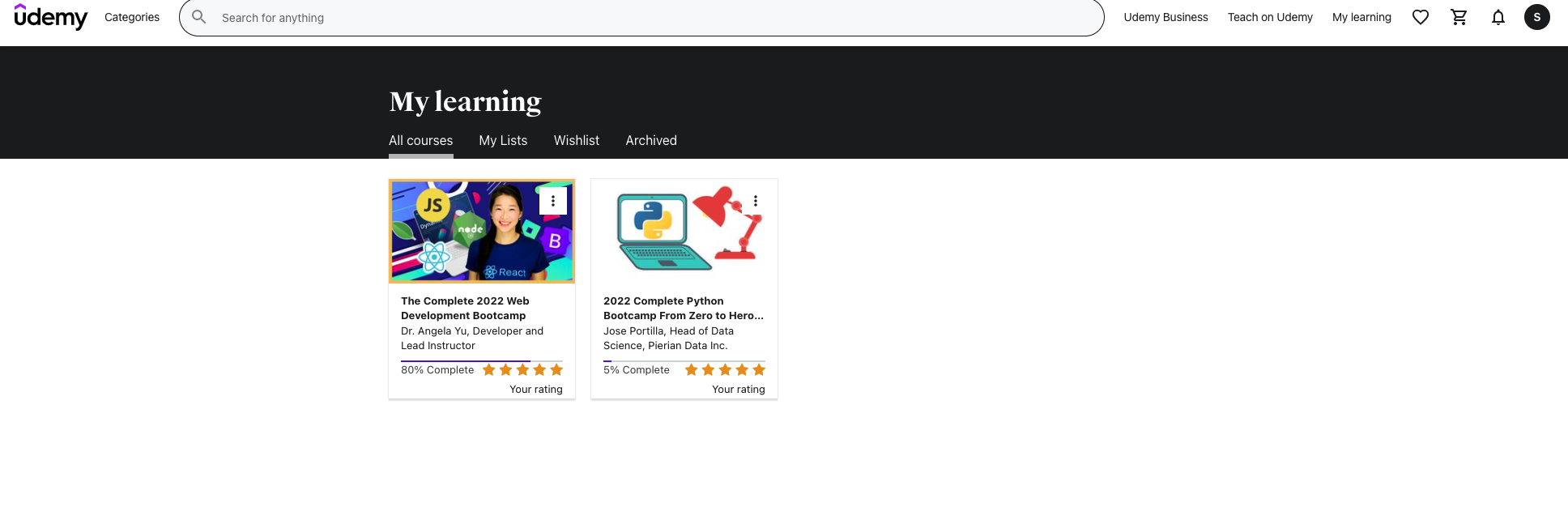Click the 5% Complete progress bar
The image size is (1568, 516).
(684, 361)
